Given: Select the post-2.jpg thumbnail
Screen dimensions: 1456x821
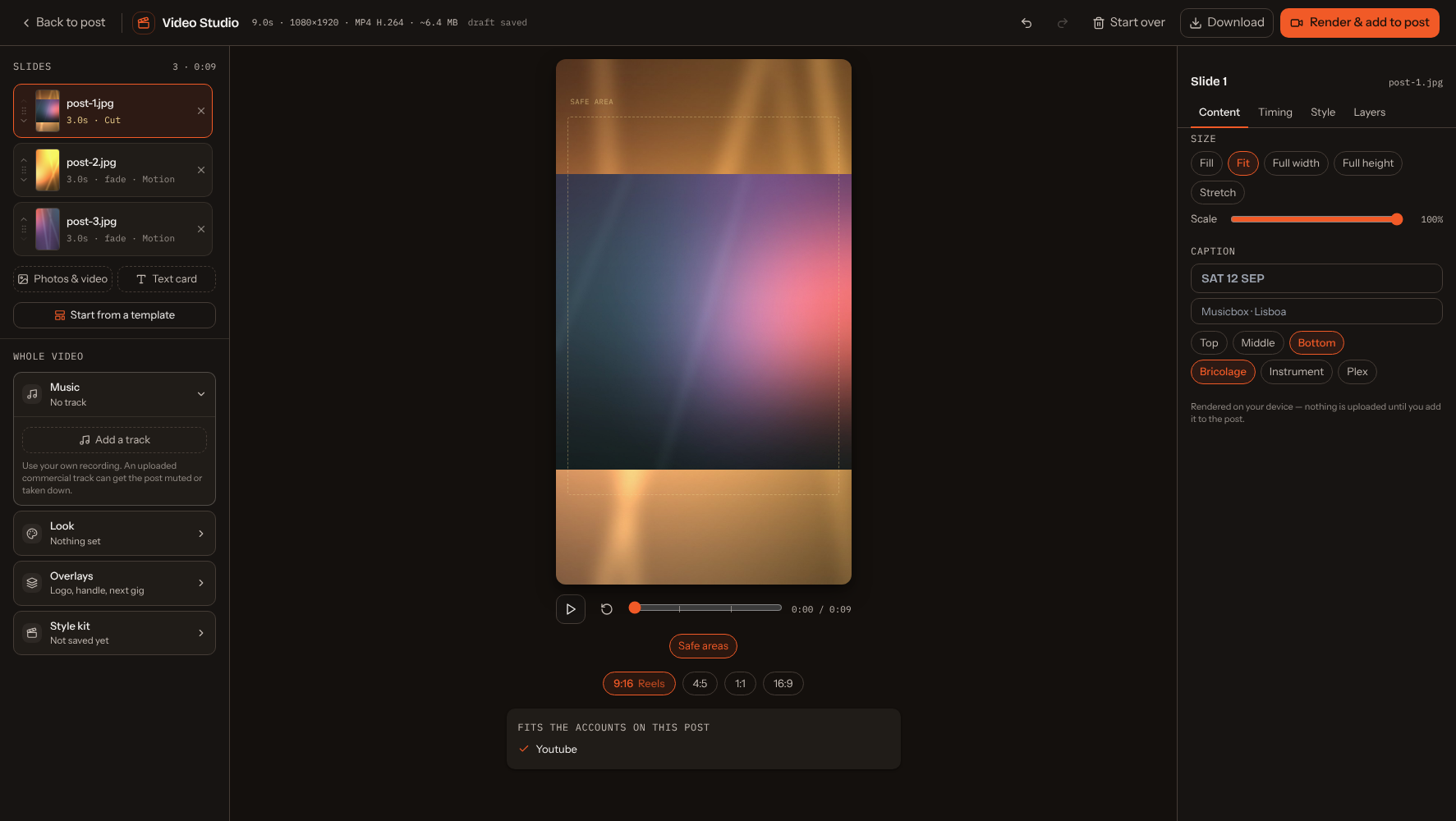Looking at the screenshot, I should click(x=48, y=170).
